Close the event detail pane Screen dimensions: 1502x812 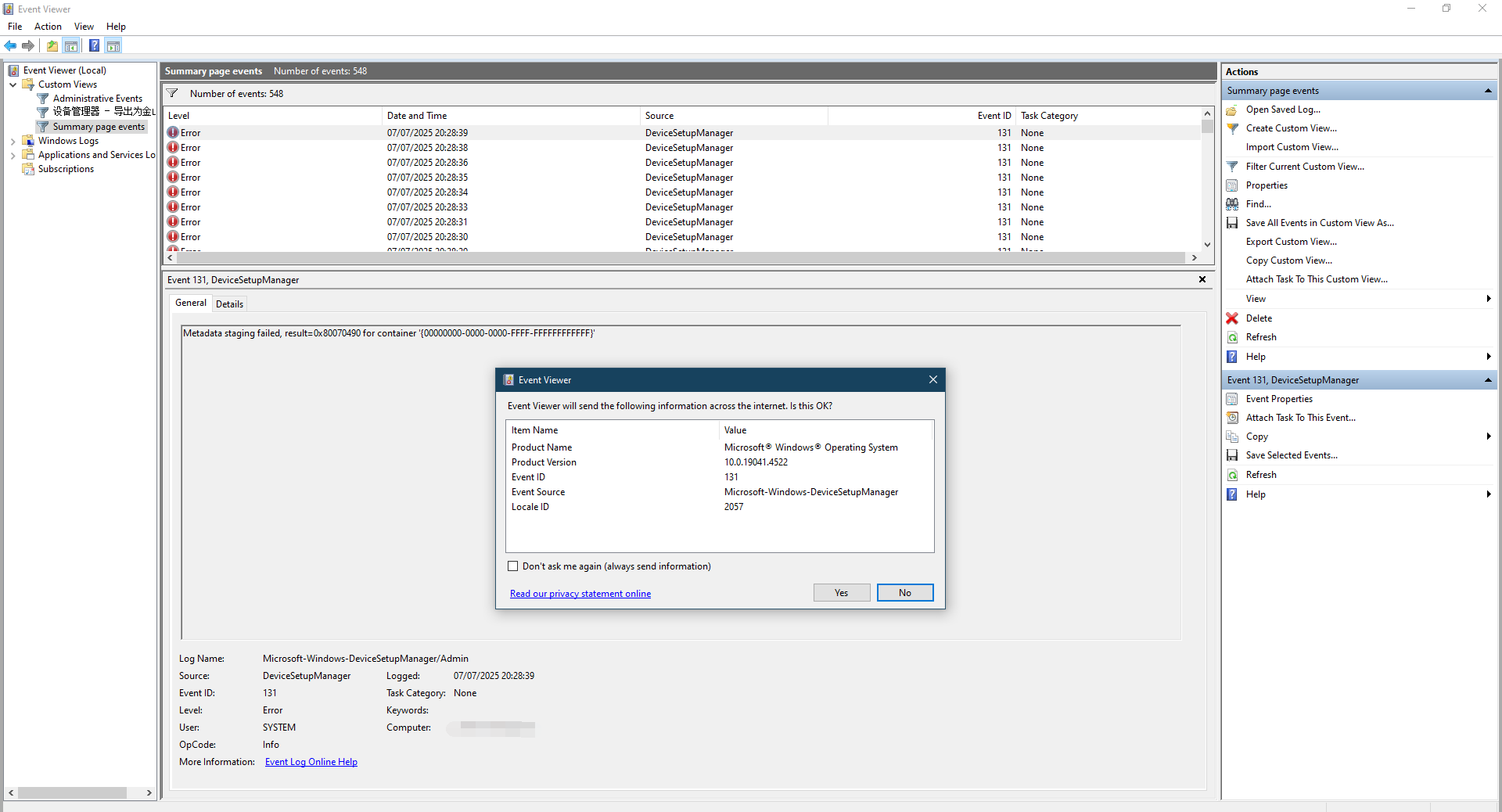(x=1202, y=279)
